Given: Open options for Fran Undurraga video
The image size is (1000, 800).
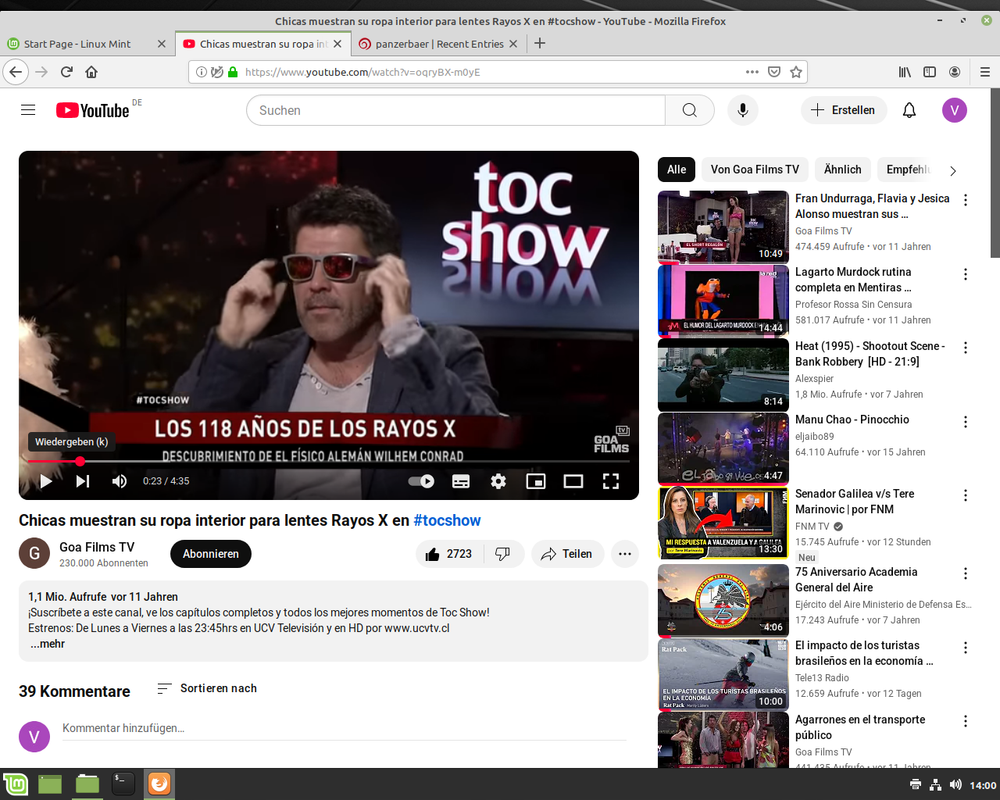Looking at the screenshot, I should (x=966, y=200).
